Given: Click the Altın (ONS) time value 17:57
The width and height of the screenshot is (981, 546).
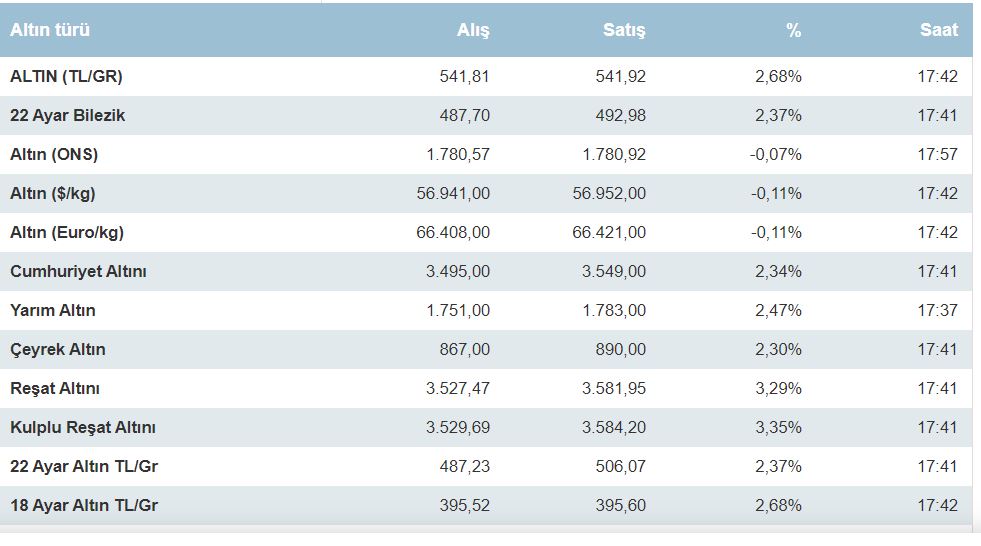Looking at the screenshot, I should coord(937,154).
